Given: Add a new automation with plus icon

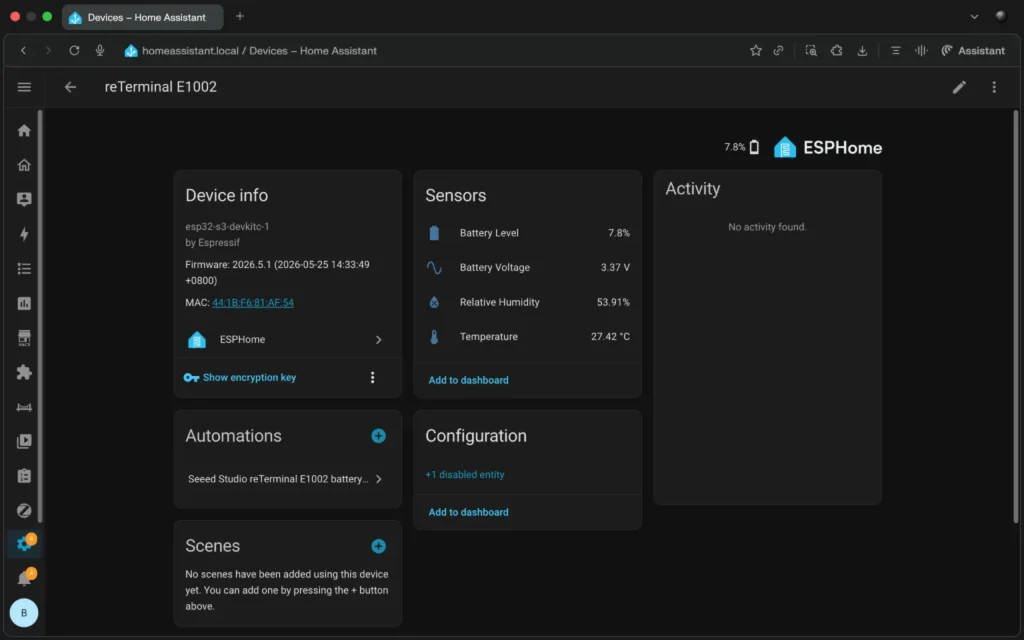Looking at the screenshot, I should click(x=378, y=436).
